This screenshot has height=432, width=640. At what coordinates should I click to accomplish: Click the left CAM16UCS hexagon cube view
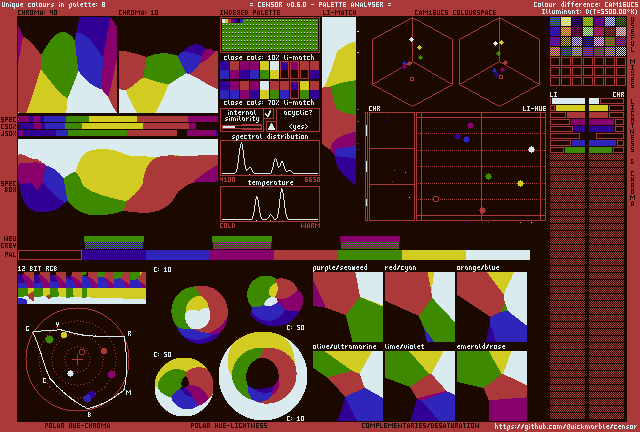[x=412, y=61]
